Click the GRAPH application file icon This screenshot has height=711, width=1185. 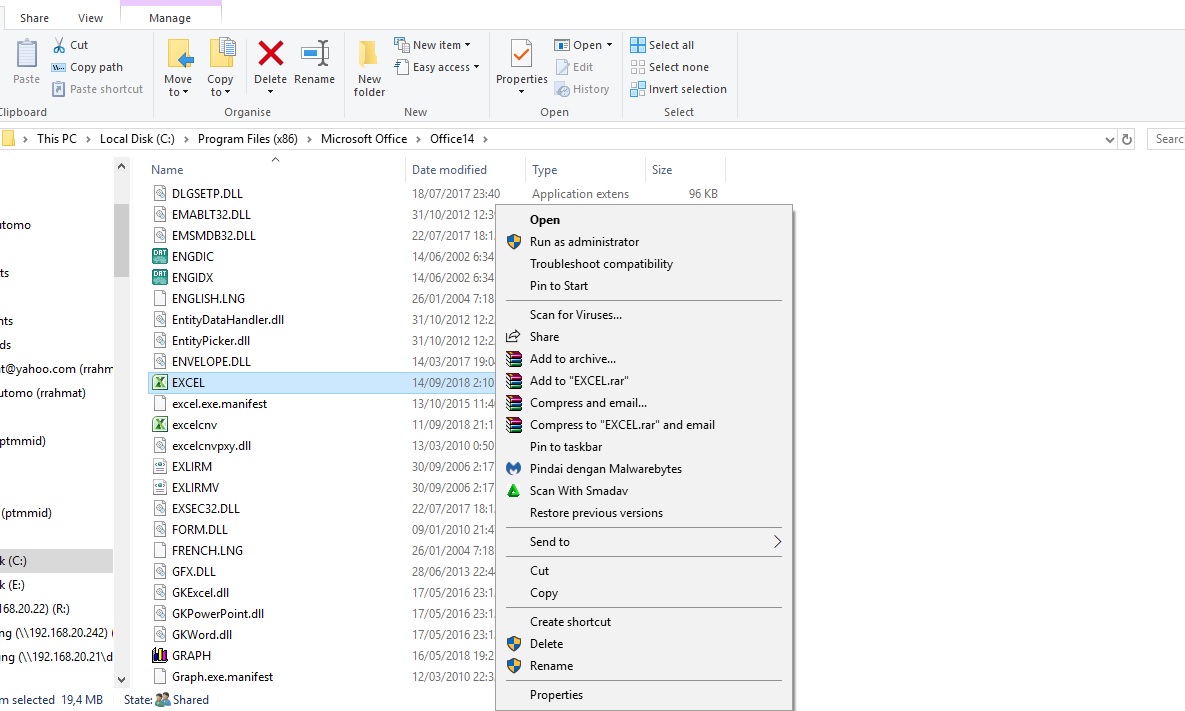[159, 655]
